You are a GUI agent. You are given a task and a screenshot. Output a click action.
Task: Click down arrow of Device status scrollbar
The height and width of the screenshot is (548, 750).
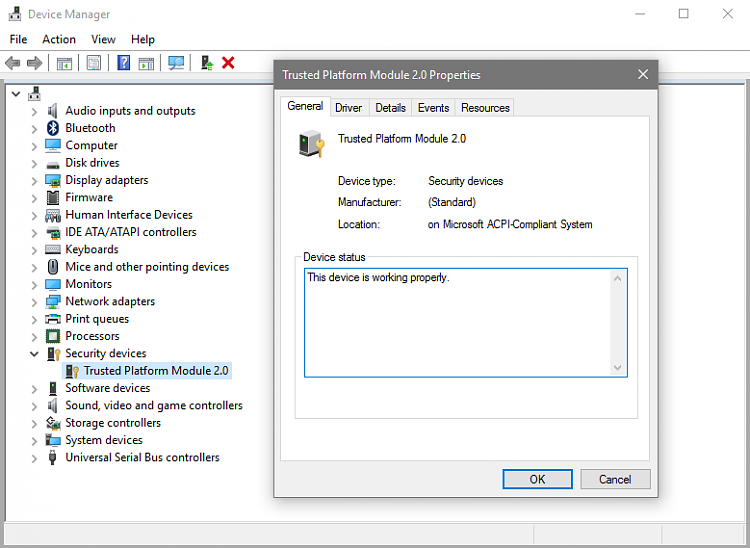[617, 367]
